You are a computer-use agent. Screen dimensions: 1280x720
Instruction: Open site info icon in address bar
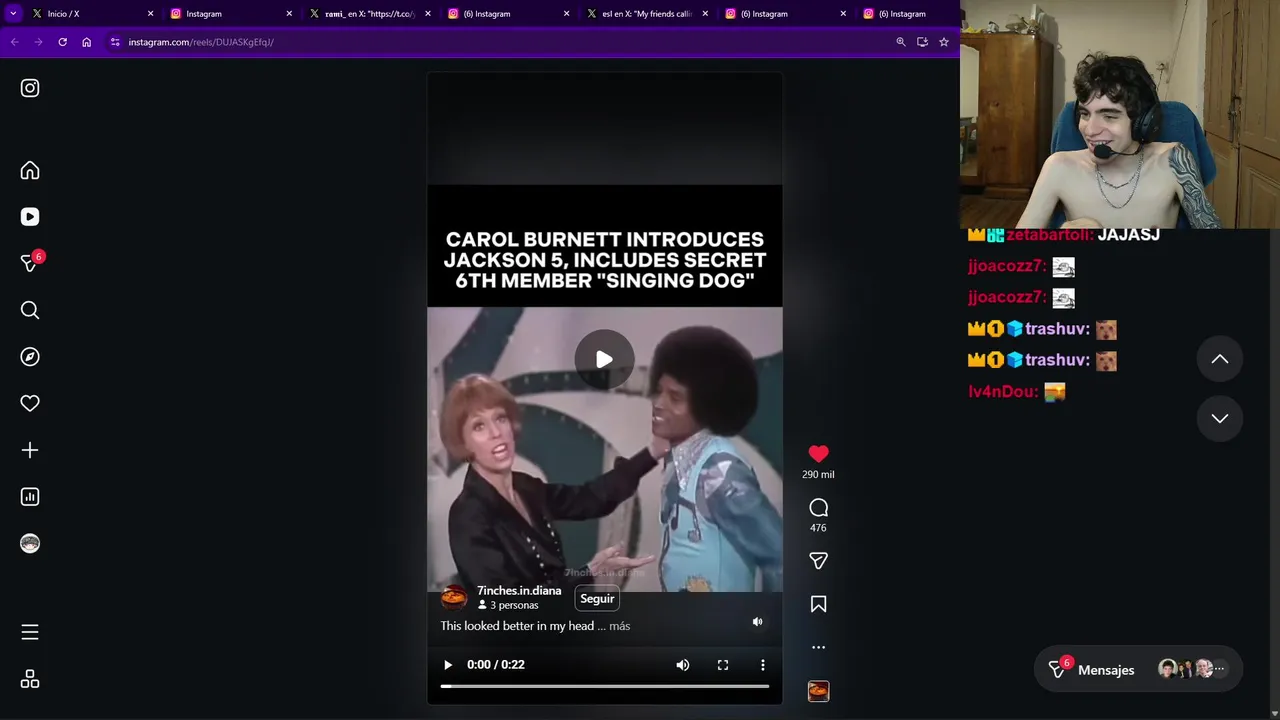115,42
